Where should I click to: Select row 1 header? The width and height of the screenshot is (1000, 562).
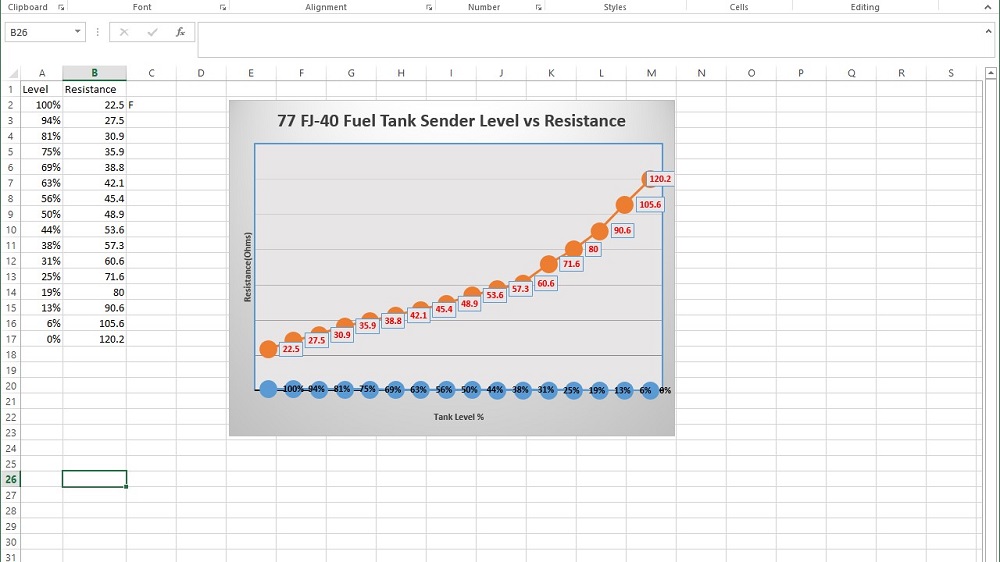[10, 89]
